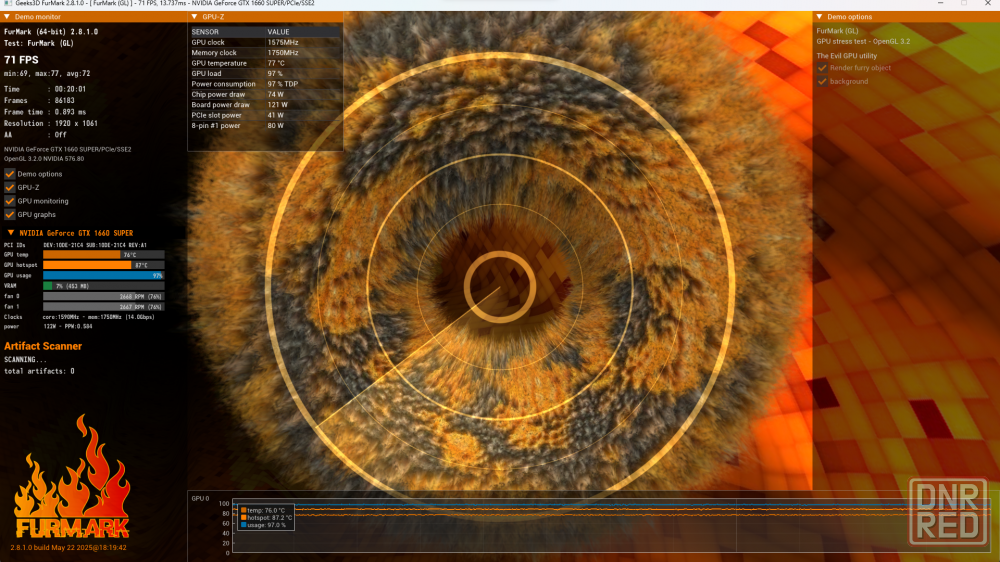Click the Memory clock row in GPU-Z
The width and height of the screenshot is (1000, 562).
coord(265,52)
